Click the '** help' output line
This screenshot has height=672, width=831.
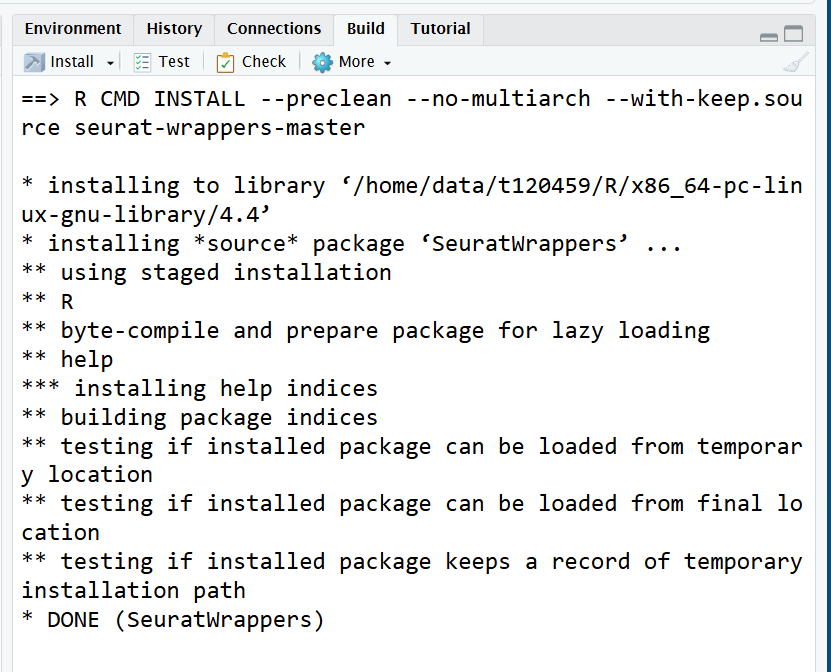click(67, 359)
